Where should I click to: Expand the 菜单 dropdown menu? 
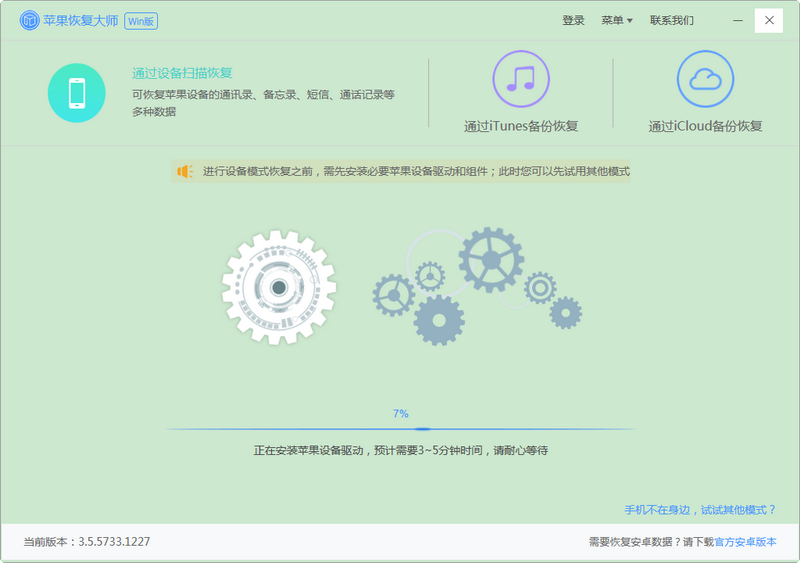[x=616, y=20]
